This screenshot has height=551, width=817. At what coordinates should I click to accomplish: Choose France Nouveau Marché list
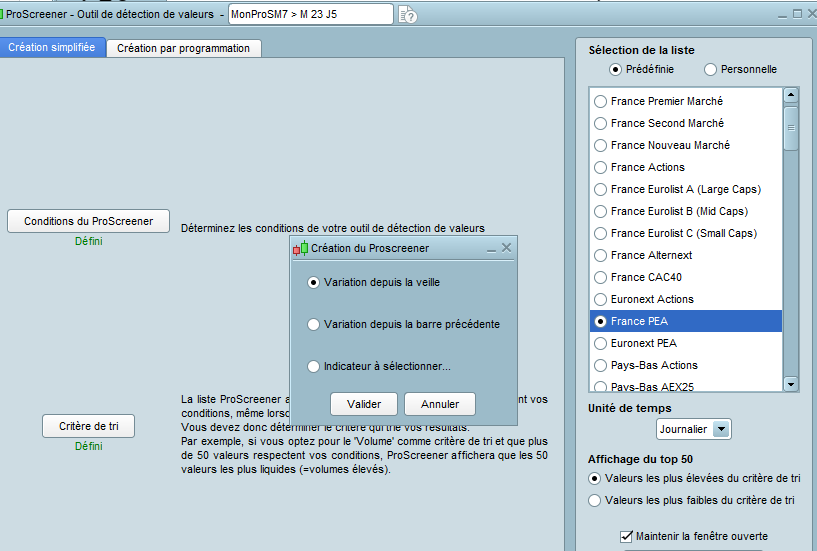pos(686,145)
